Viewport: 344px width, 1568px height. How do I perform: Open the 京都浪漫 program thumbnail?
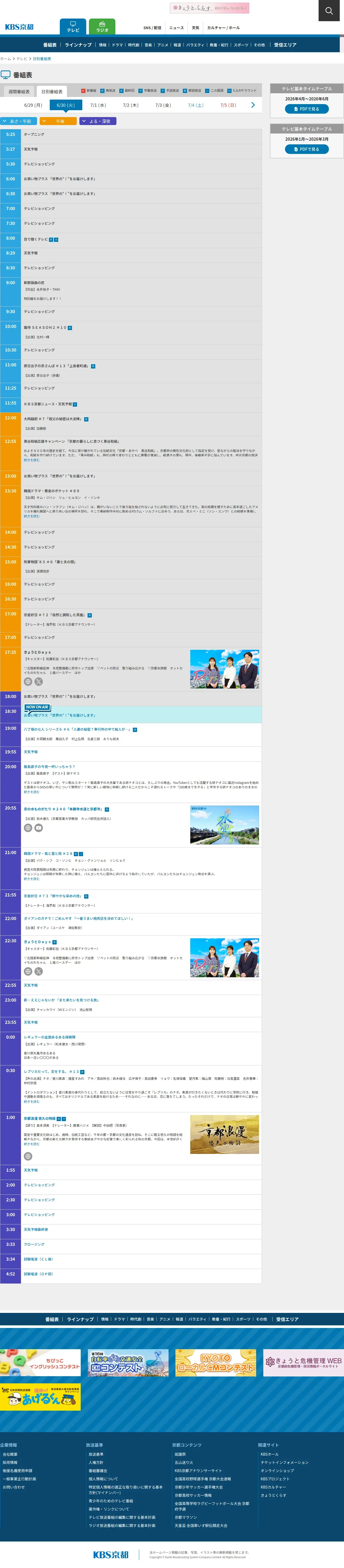coord(225,1135)
